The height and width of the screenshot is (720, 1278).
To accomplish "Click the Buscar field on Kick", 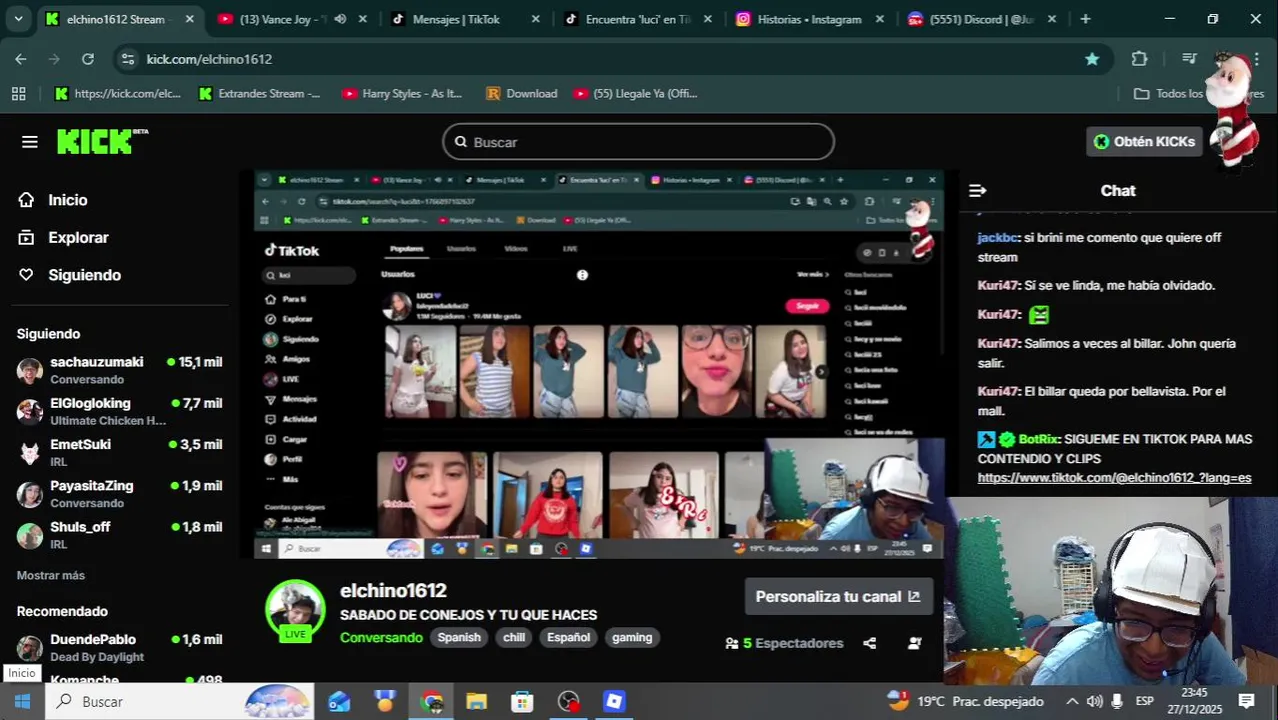I will pos(638,142).
